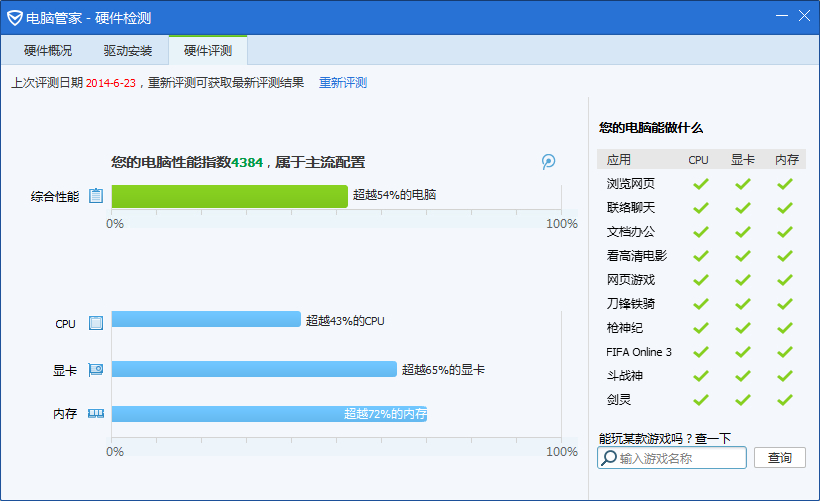Click the 超越65%的显卡 label
The image size is (820, 501).
click(443, 370)
